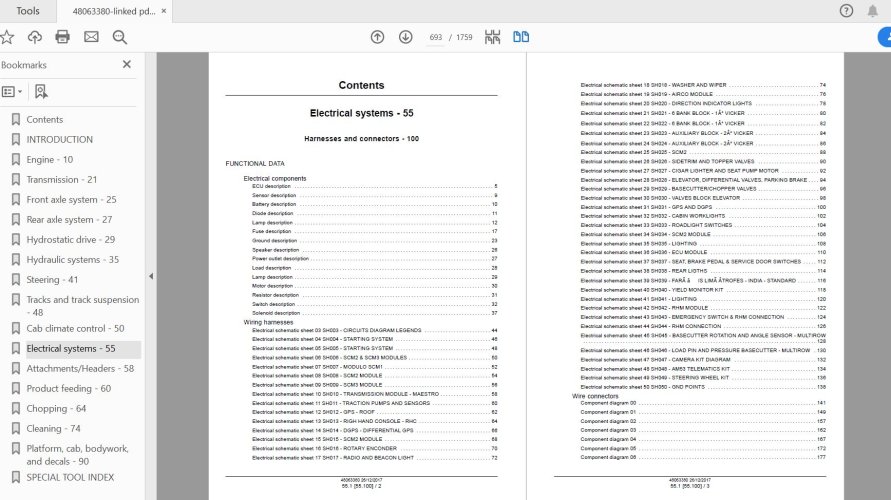Open Platform, cab, bodywork, and decals - 90 bookmark
The height and width of the screenshot is (500, 891).
click(77, 455)
